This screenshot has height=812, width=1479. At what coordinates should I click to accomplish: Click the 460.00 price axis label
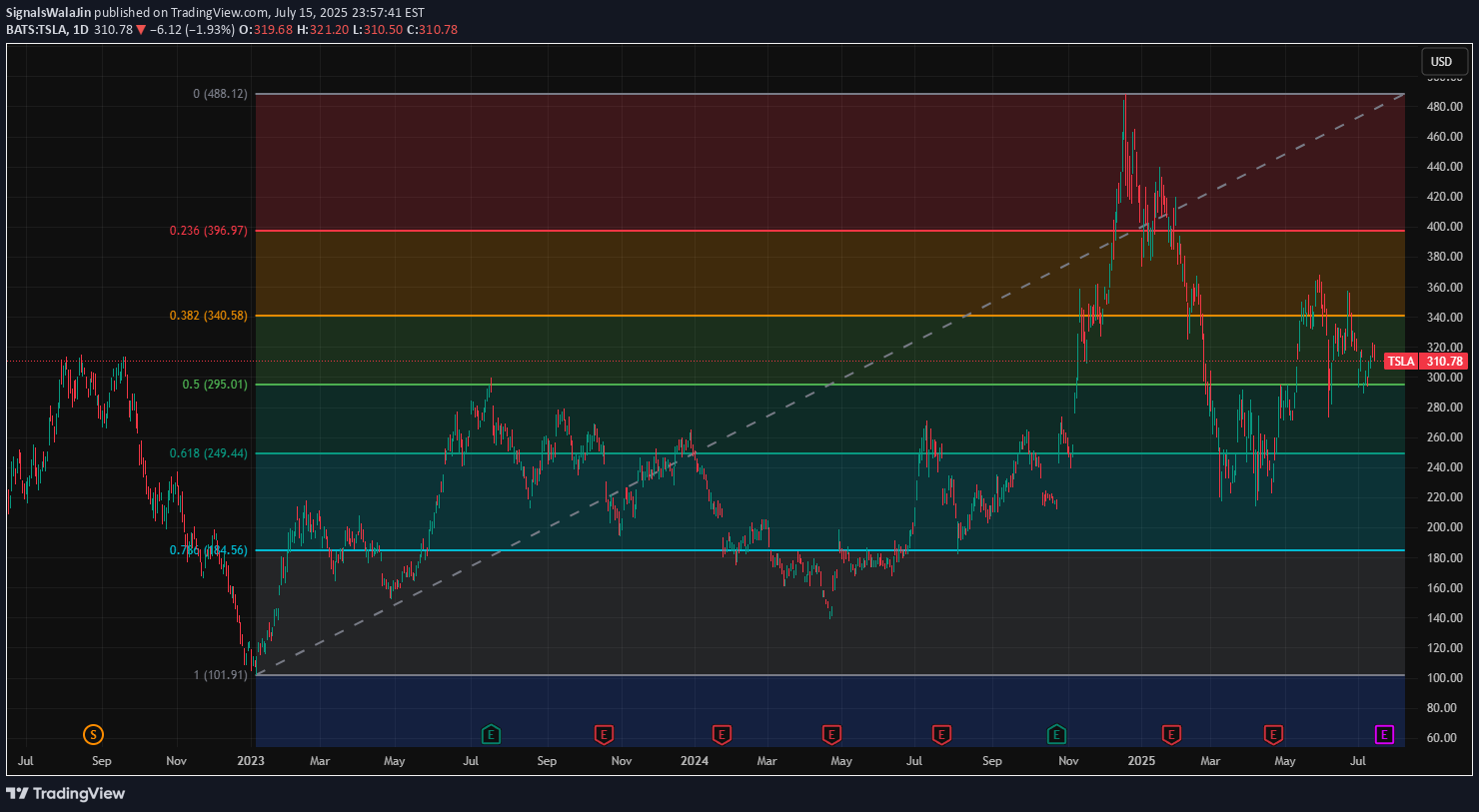[1445, 137]
